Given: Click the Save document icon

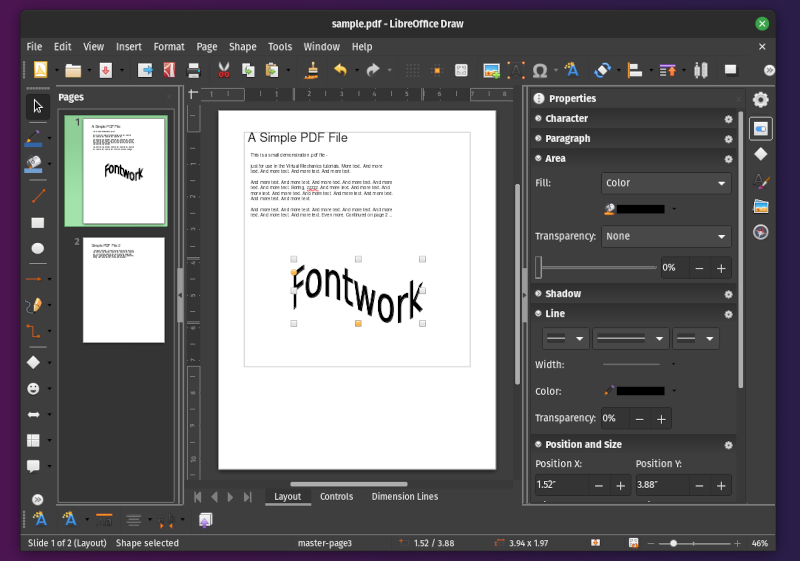Looking at the screenshot, I should [106, 70].
